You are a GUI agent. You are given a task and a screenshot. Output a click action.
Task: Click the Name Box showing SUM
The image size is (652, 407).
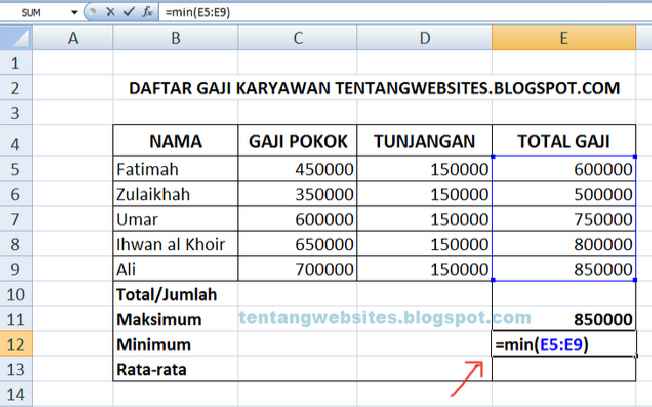pos(35,12)
